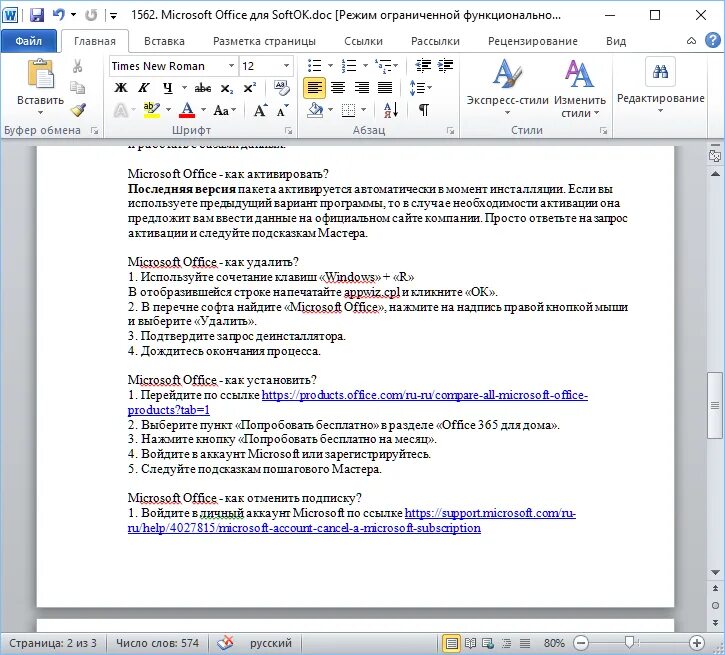Switch to the Ссылки tab
This screenshot has height=655, width=725.
pyautogui.click(x=363, y=41)
